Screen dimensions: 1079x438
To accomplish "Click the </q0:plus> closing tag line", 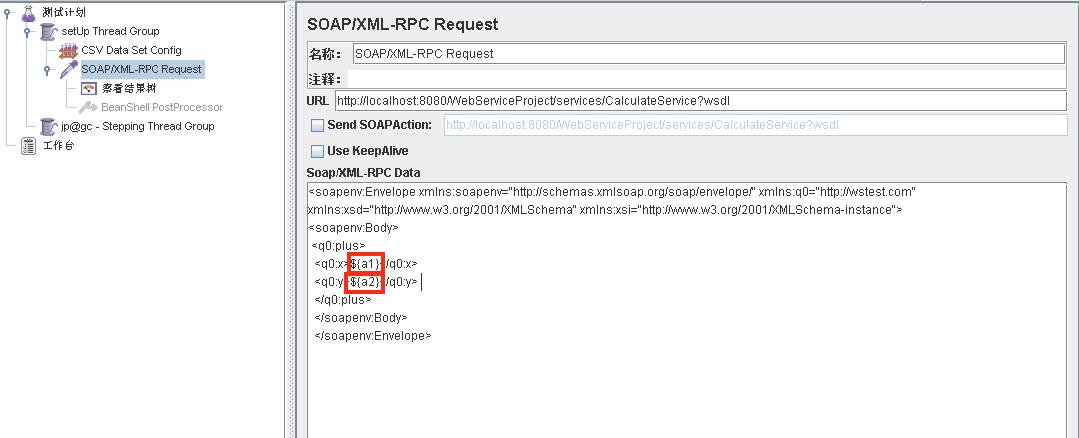I will (343, 300).
